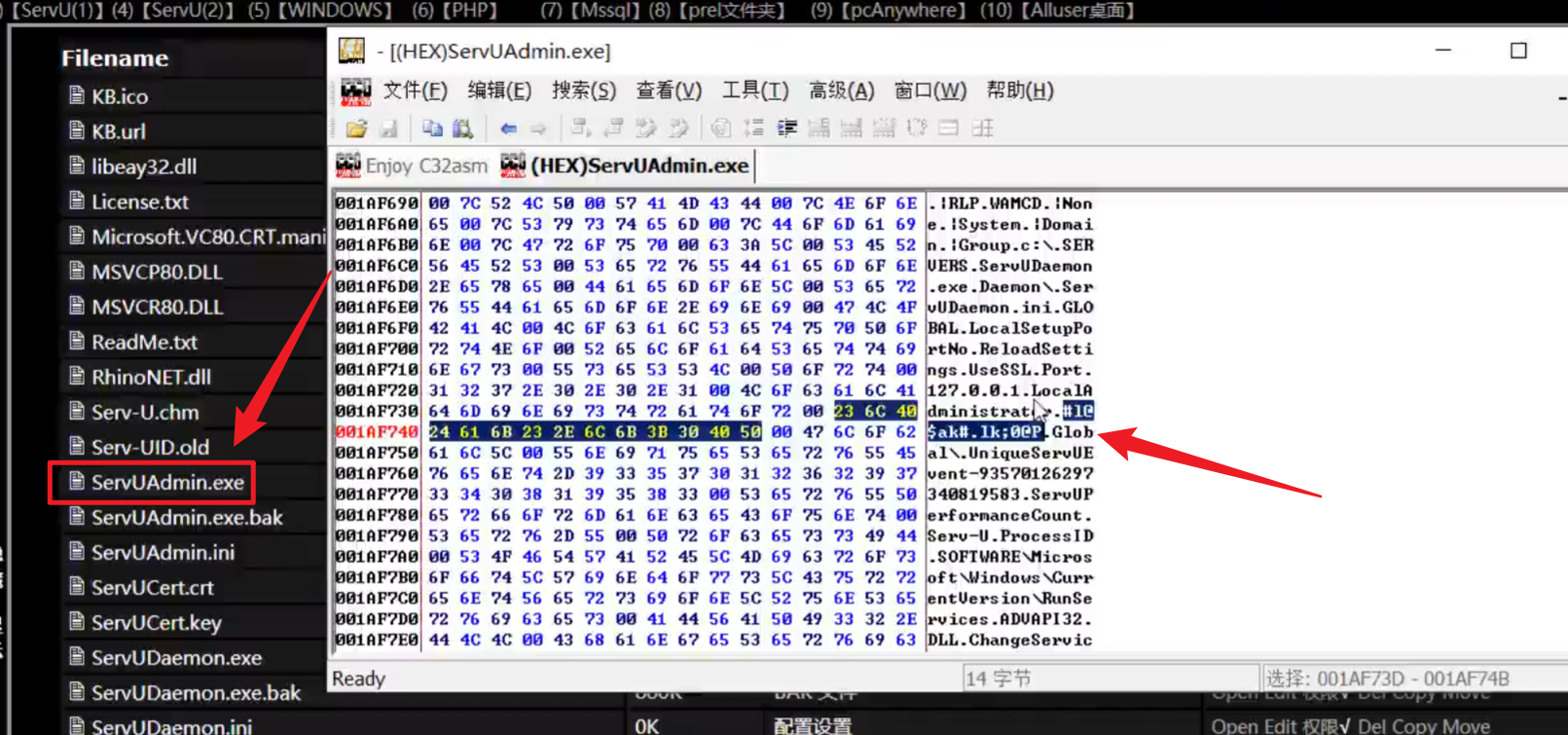Click the paste clipboard toolbar icon
1568x735 pixels.
pyautogui.click(x=463, y=129)
